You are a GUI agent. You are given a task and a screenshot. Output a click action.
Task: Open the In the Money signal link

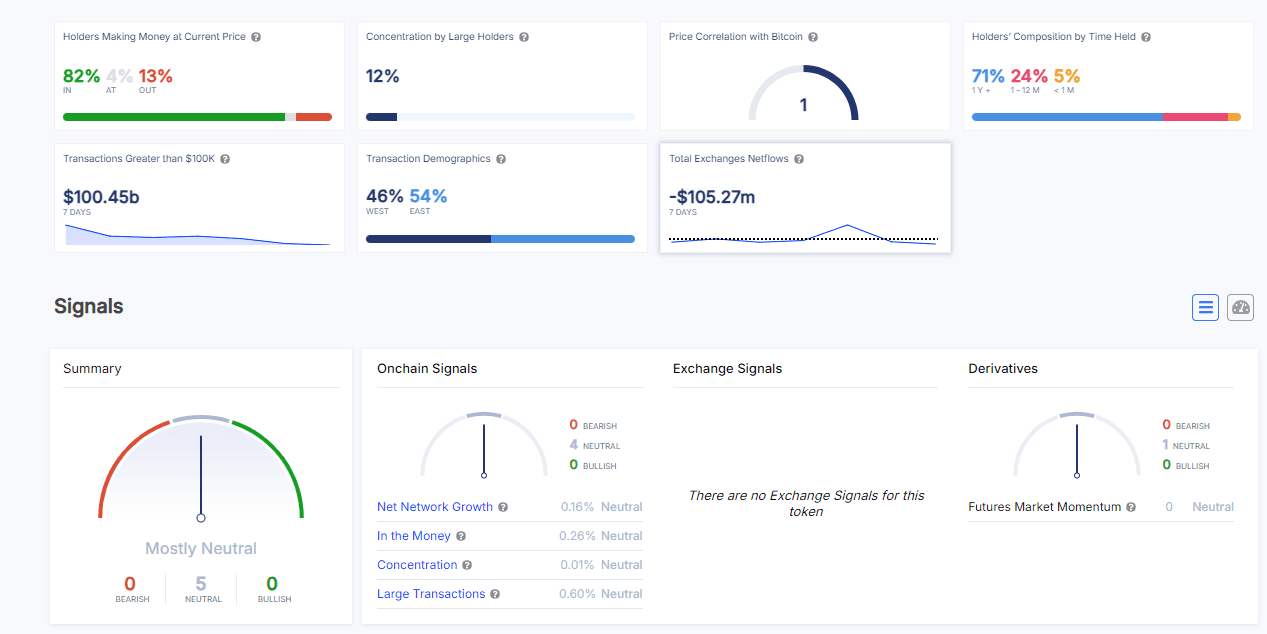point(413,536)
